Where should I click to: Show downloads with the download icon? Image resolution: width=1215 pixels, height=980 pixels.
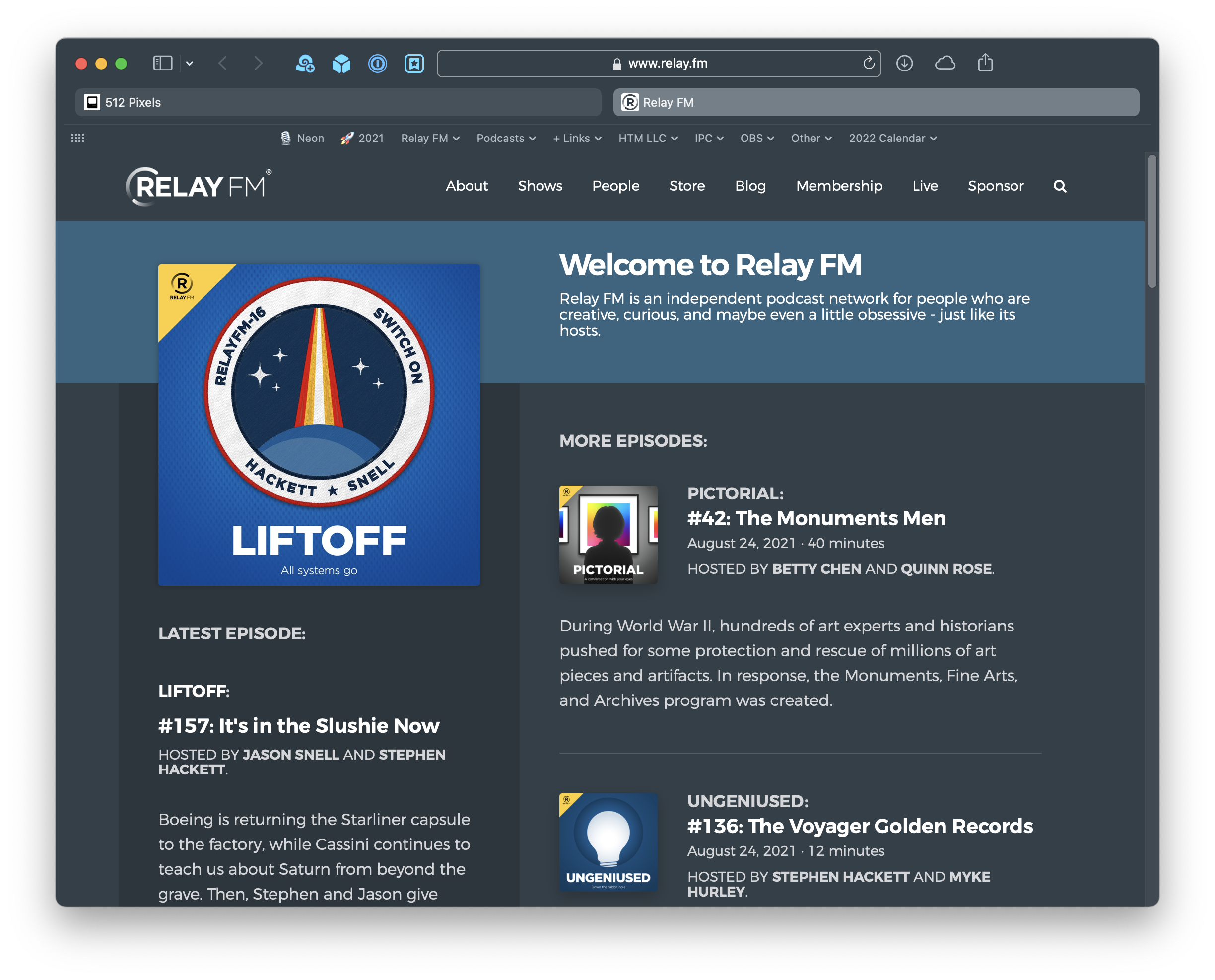point(904,63)
